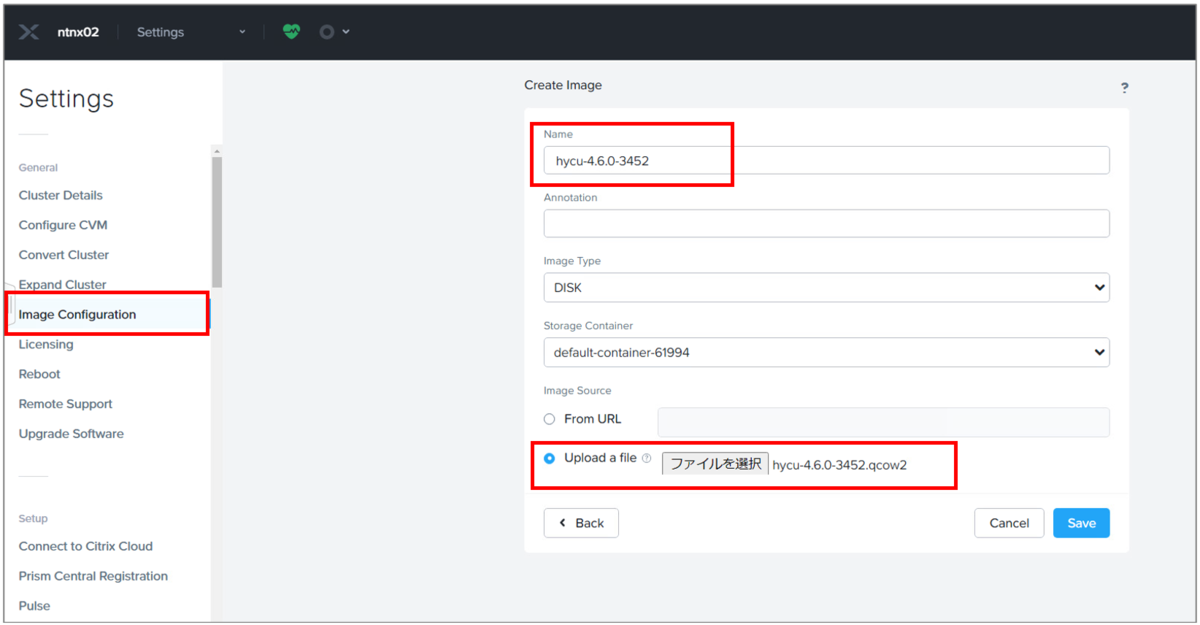The image size is (1200, 625).
Task: Click the hycu-4.6.0-3452.qcow2 file name
Action: (x=840, y=465)
